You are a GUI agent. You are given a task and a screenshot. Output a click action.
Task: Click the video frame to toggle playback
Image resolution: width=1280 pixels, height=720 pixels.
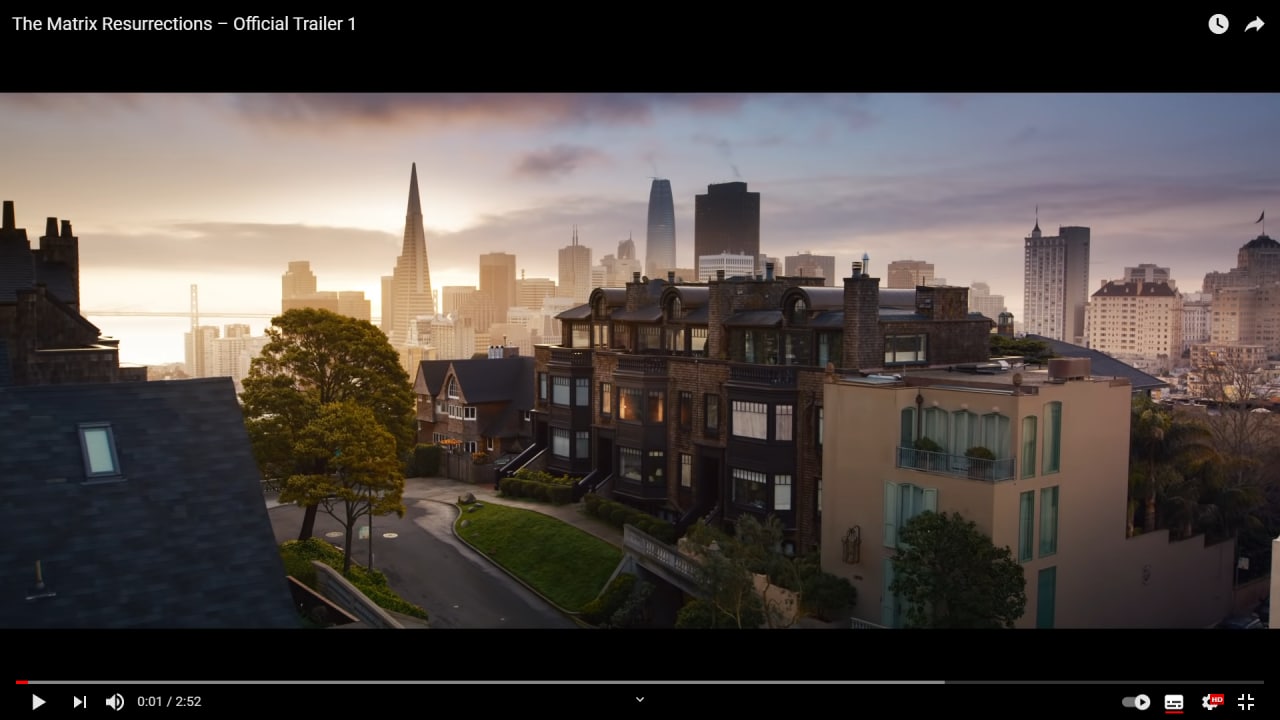pos(640,360)
